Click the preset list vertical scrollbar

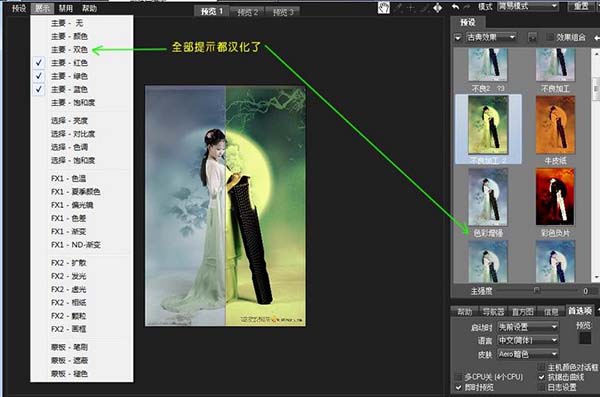(x=596, y=165)
